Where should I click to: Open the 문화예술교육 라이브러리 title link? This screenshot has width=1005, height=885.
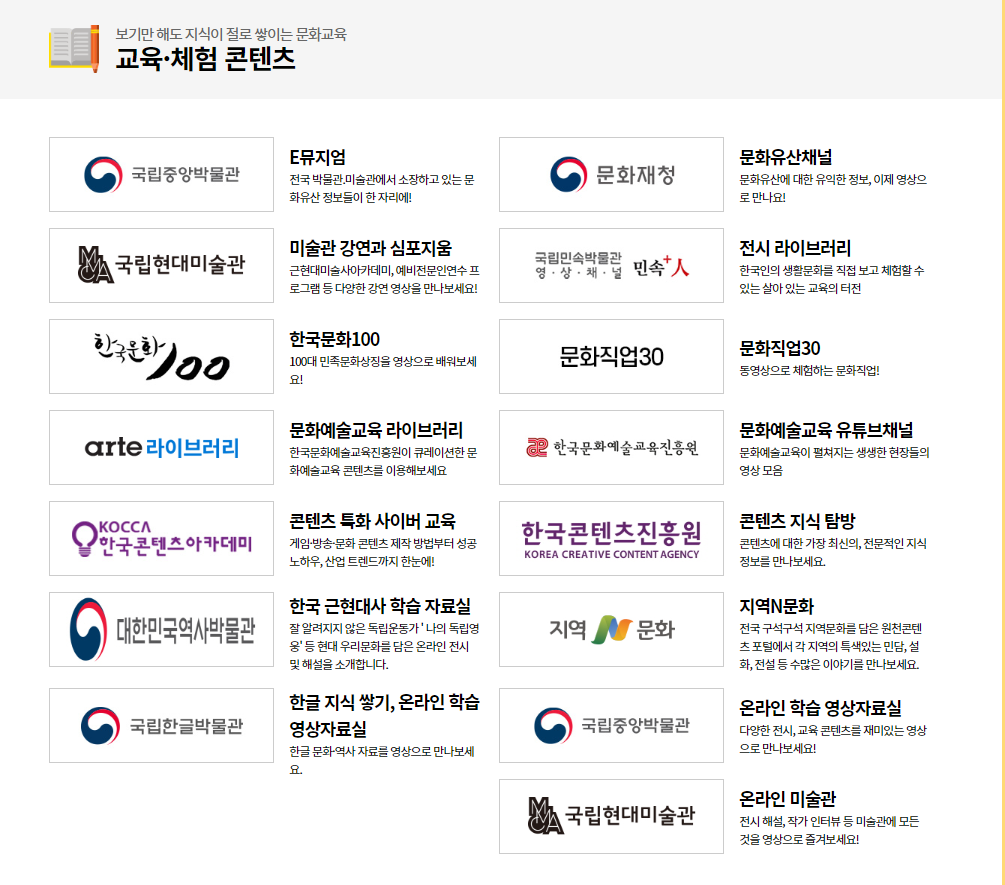[x=376, y=430]
